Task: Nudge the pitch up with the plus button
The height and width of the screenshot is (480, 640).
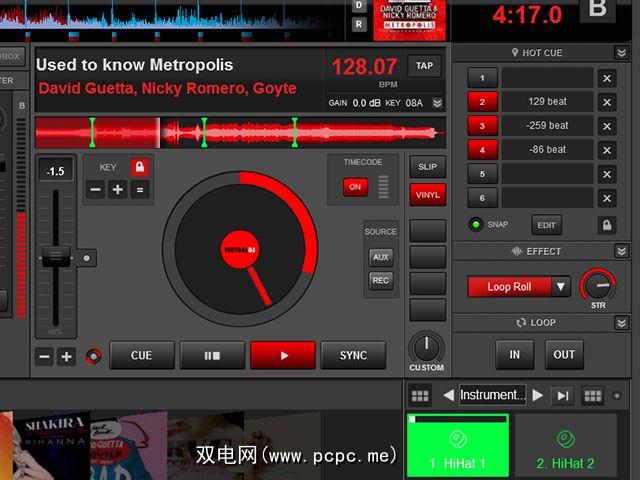Action: [x=66, y=356]
